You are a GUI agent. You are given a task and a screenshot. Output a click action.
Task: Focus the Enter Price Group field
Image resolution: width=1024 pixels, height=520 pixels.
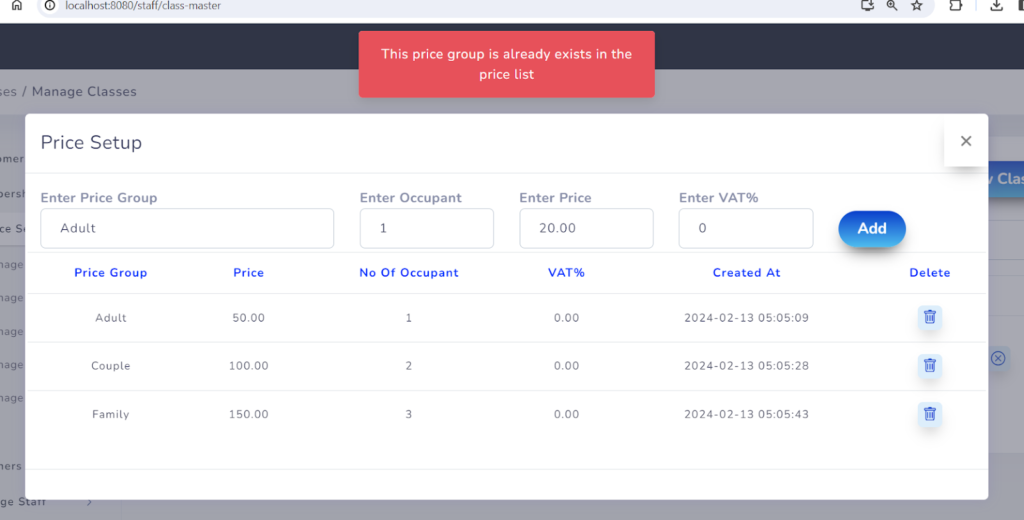coord(187,228)
